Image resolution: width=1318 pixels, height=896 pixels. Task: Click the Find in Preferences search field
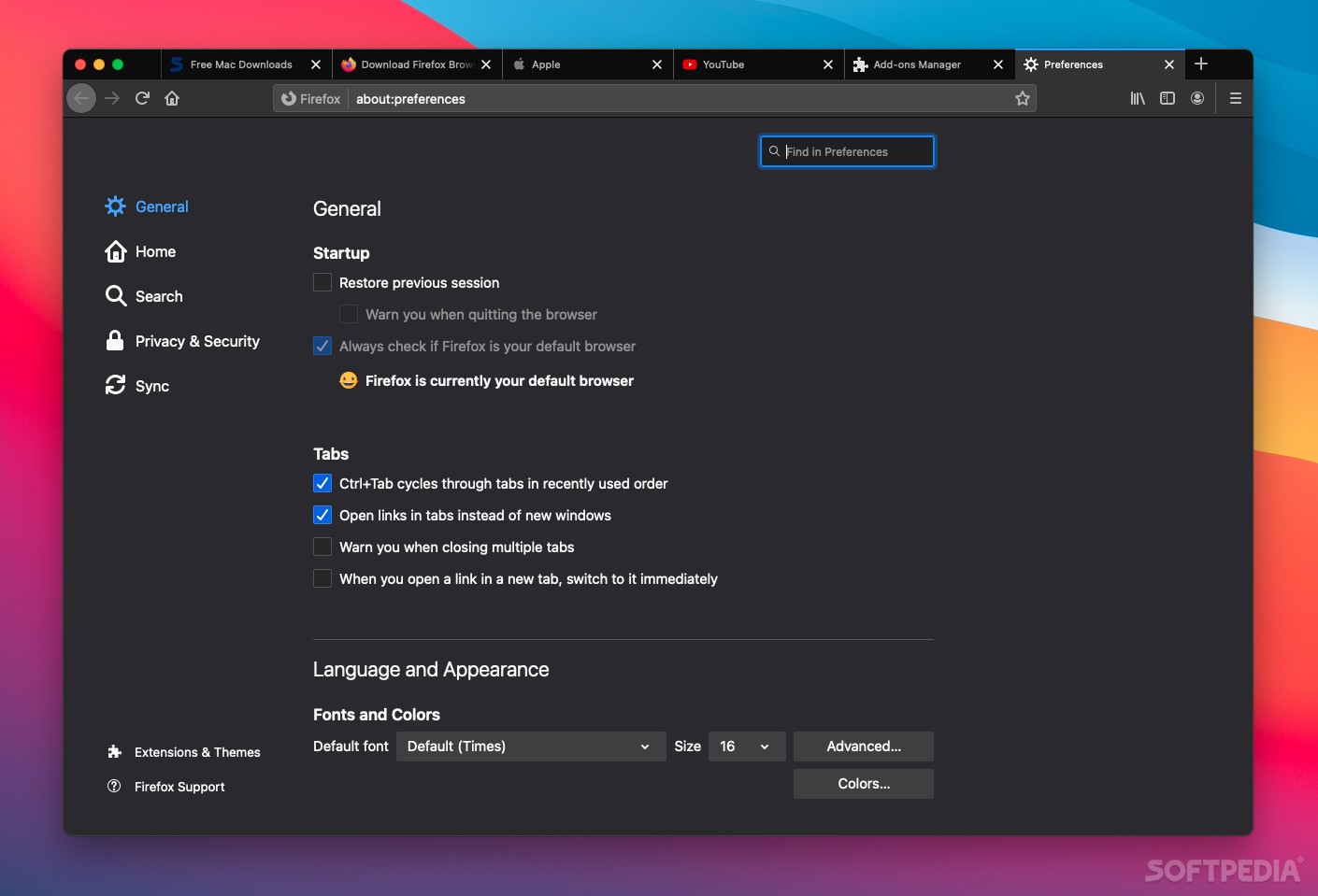845,151
